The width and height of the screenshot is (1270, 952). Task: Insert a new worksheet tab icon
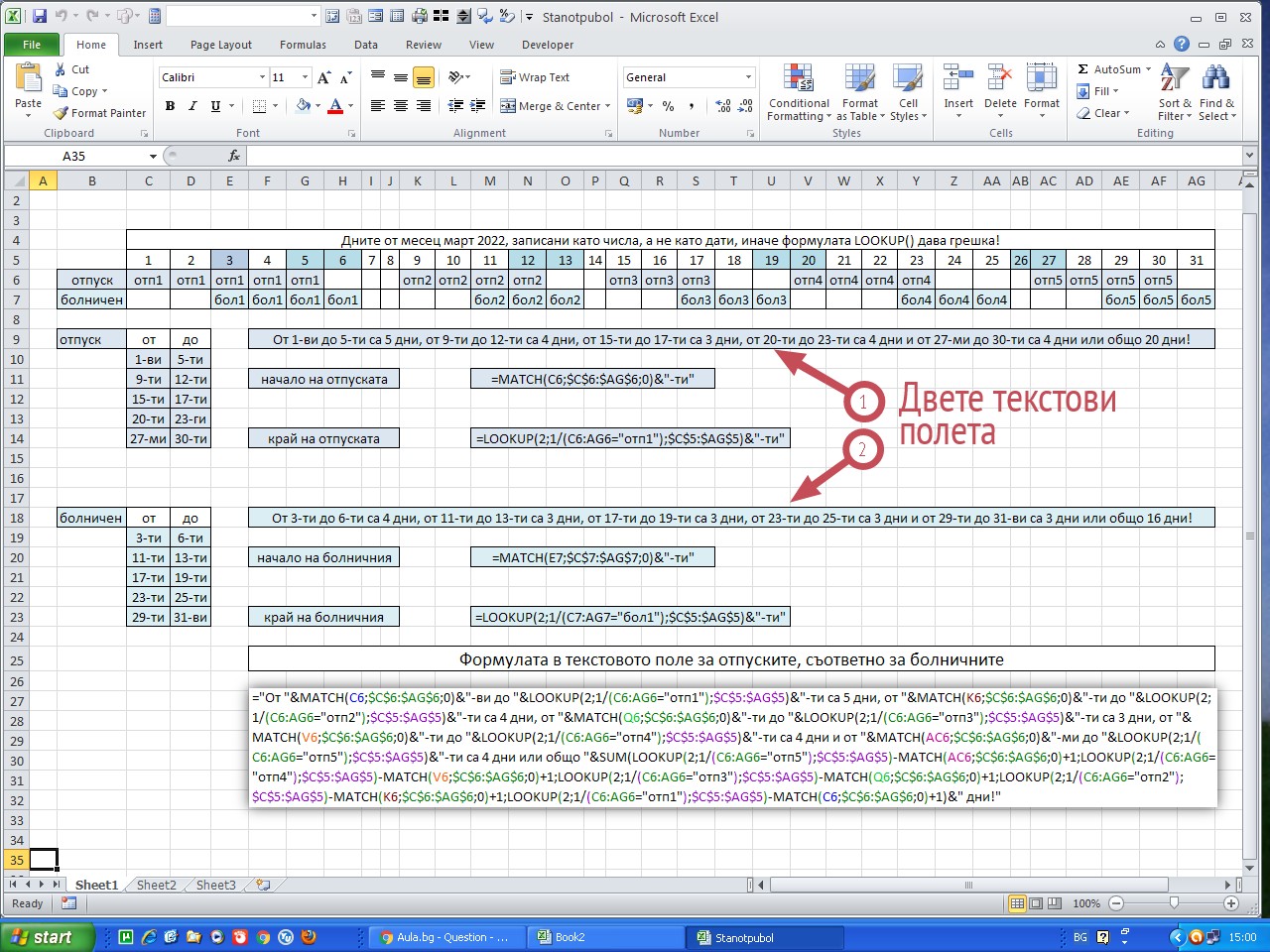click(262, 885)
